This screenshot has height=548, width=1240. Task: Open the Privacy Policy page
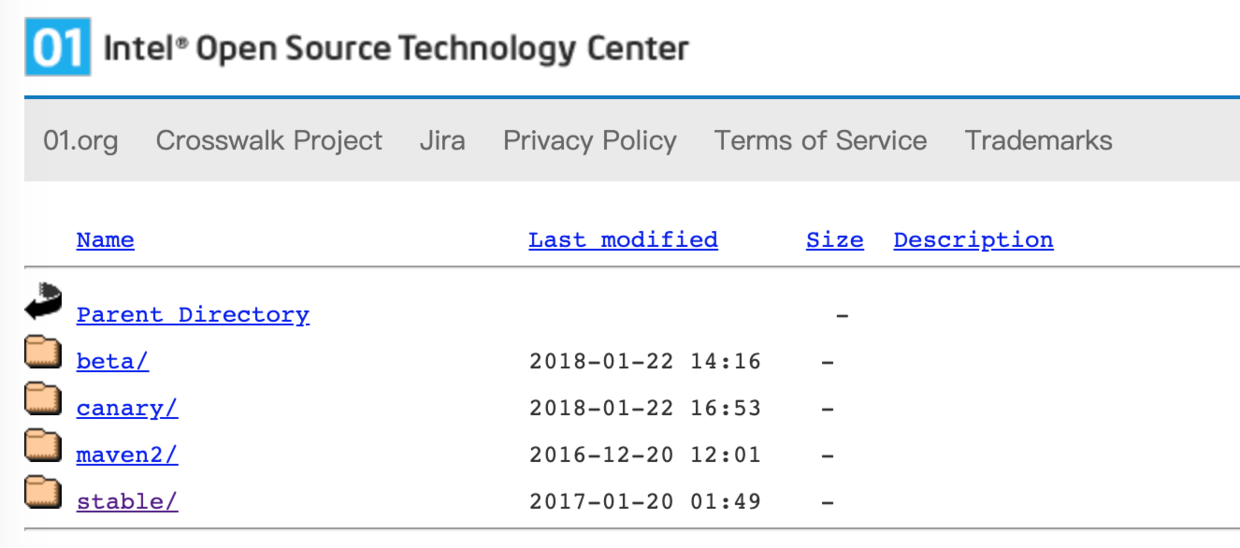click(x=590, y=141)
